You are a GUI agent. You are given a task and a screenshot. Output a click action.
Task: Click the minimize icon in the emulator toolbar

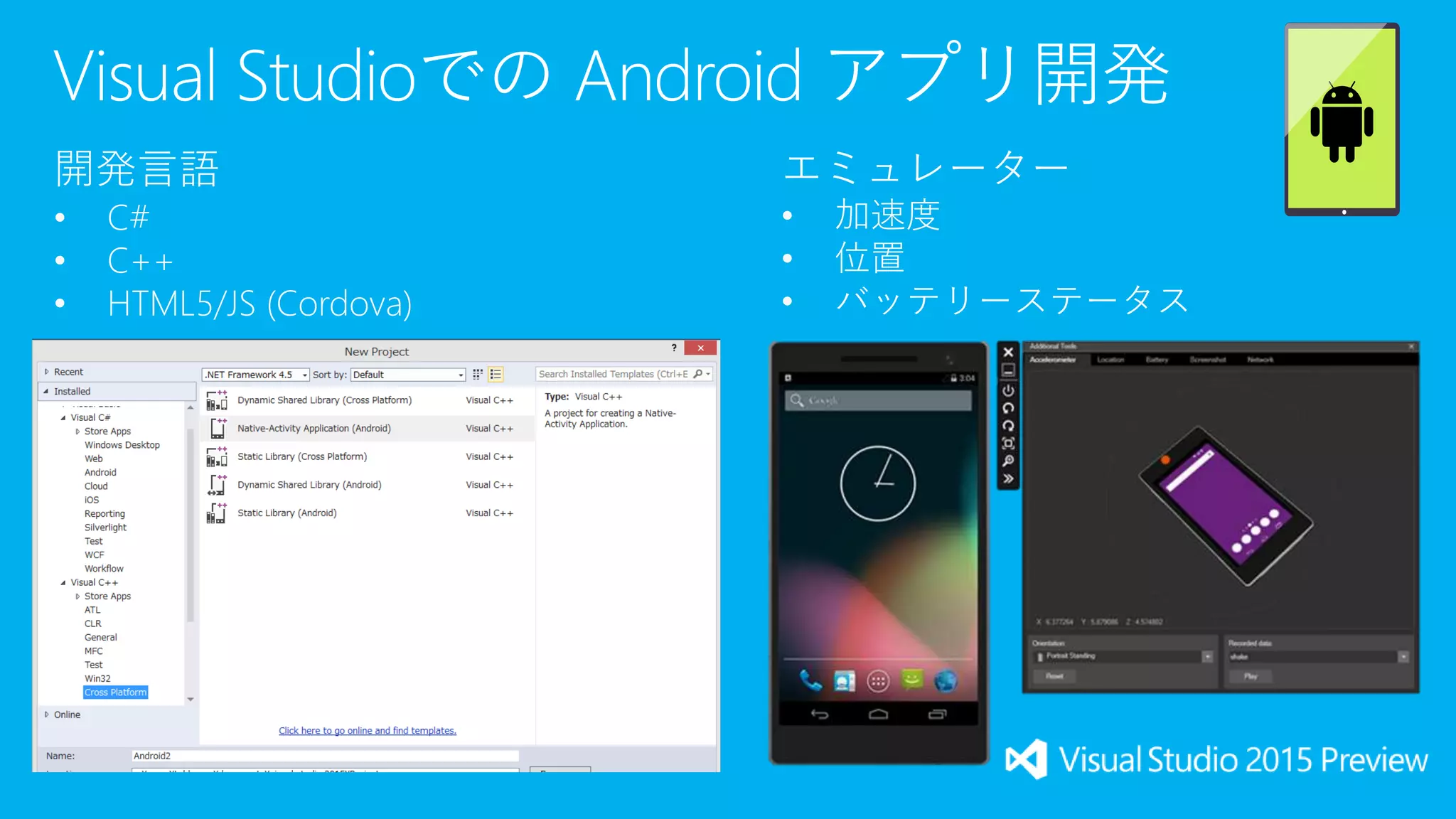tap(1008, 370)
